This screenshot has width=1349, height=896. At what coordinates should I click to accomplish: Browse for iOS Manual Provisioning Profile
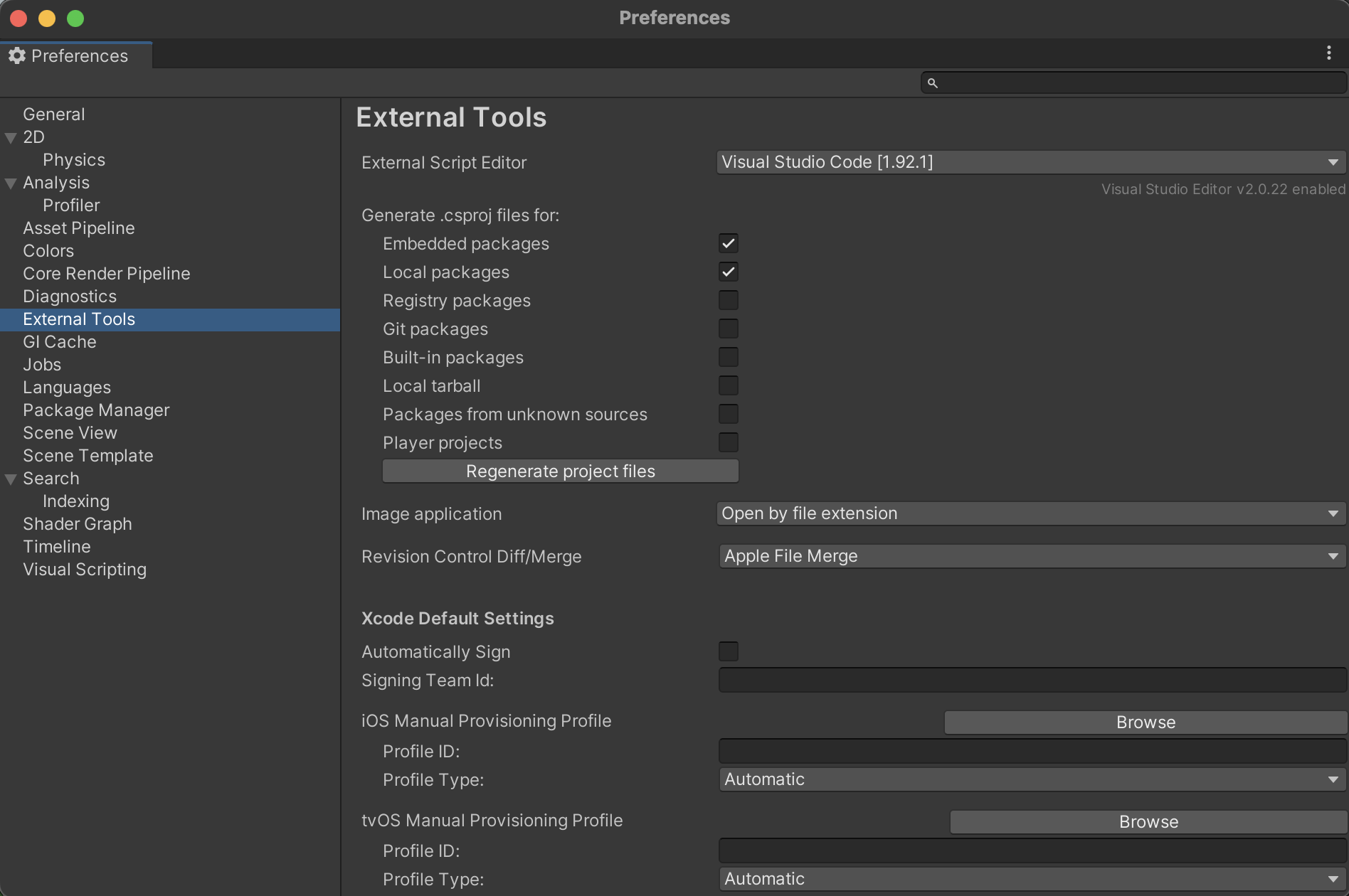(x=1145, y=722)
